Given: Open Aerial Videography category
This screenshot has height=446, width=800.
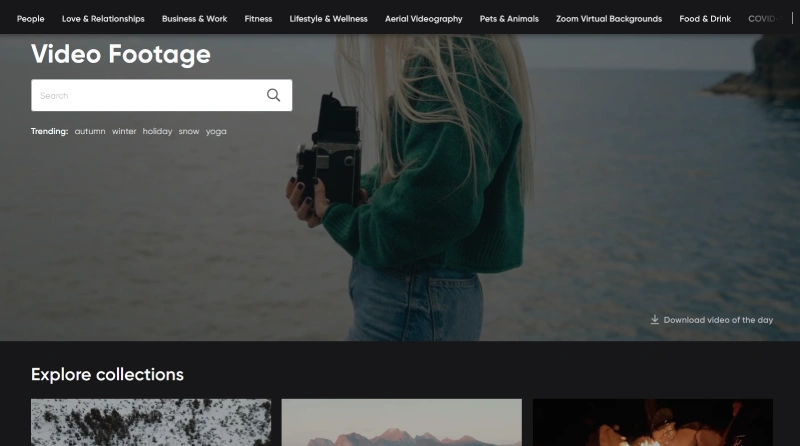Looking at the screenshot, I should pyautogui.click(x=424, y=19).
